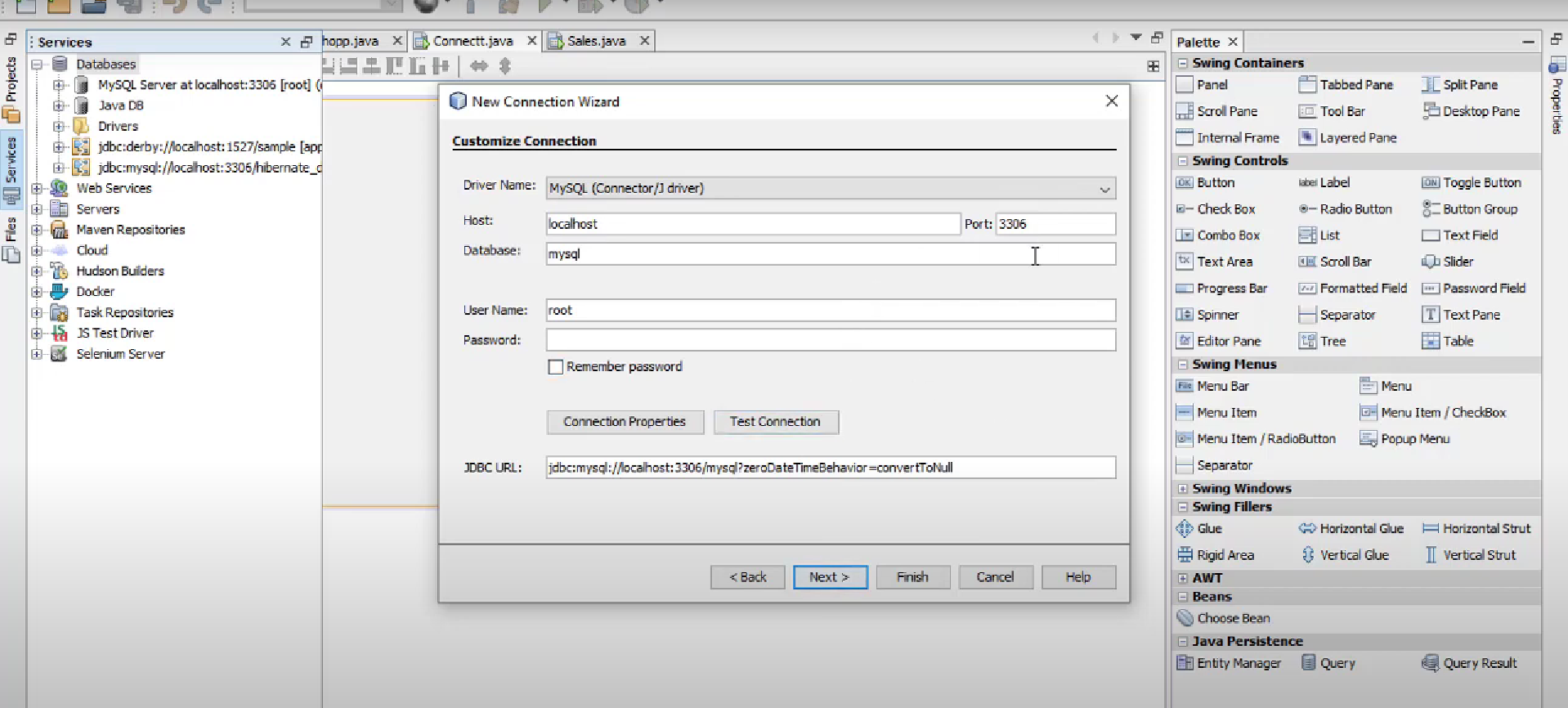Pick the Progress Bar palette icon
1568x708 pixels.
pyautogui.click(x=1185, y=289)
